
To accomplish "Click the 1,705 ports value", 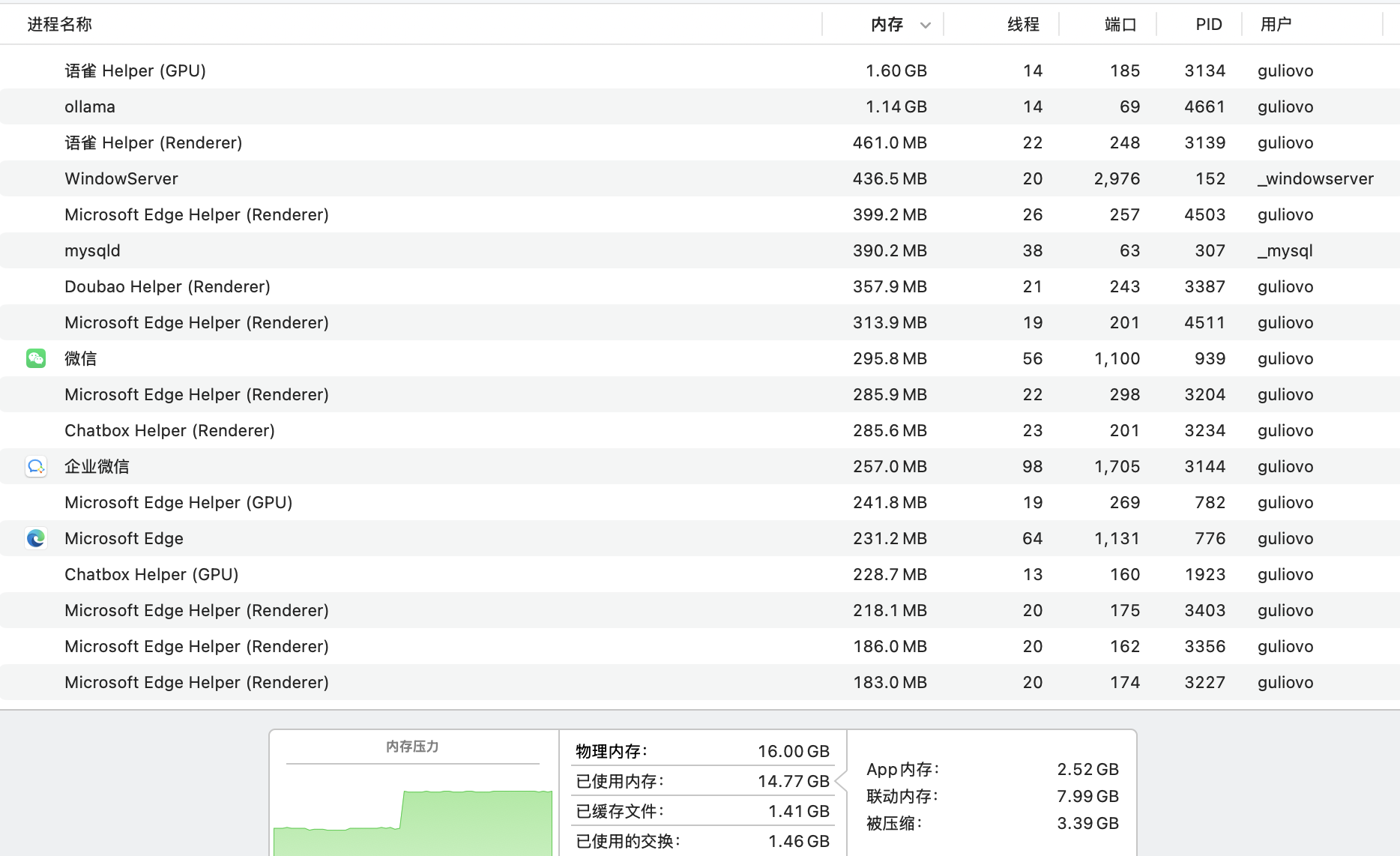I will click(x=1117, y=466).
